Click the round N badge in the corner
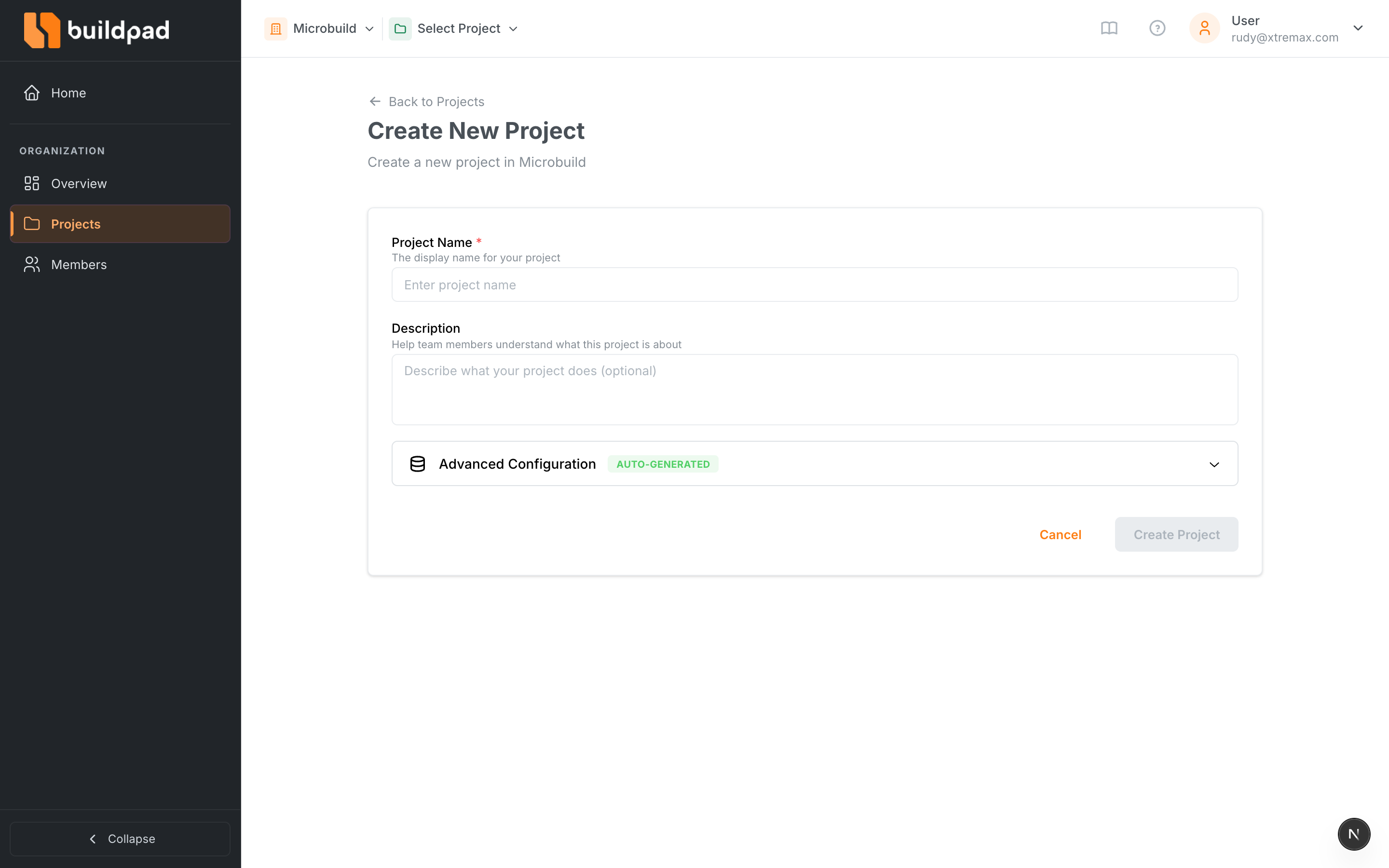This screenshot has height=868, width=1389. click(1353, 834)
